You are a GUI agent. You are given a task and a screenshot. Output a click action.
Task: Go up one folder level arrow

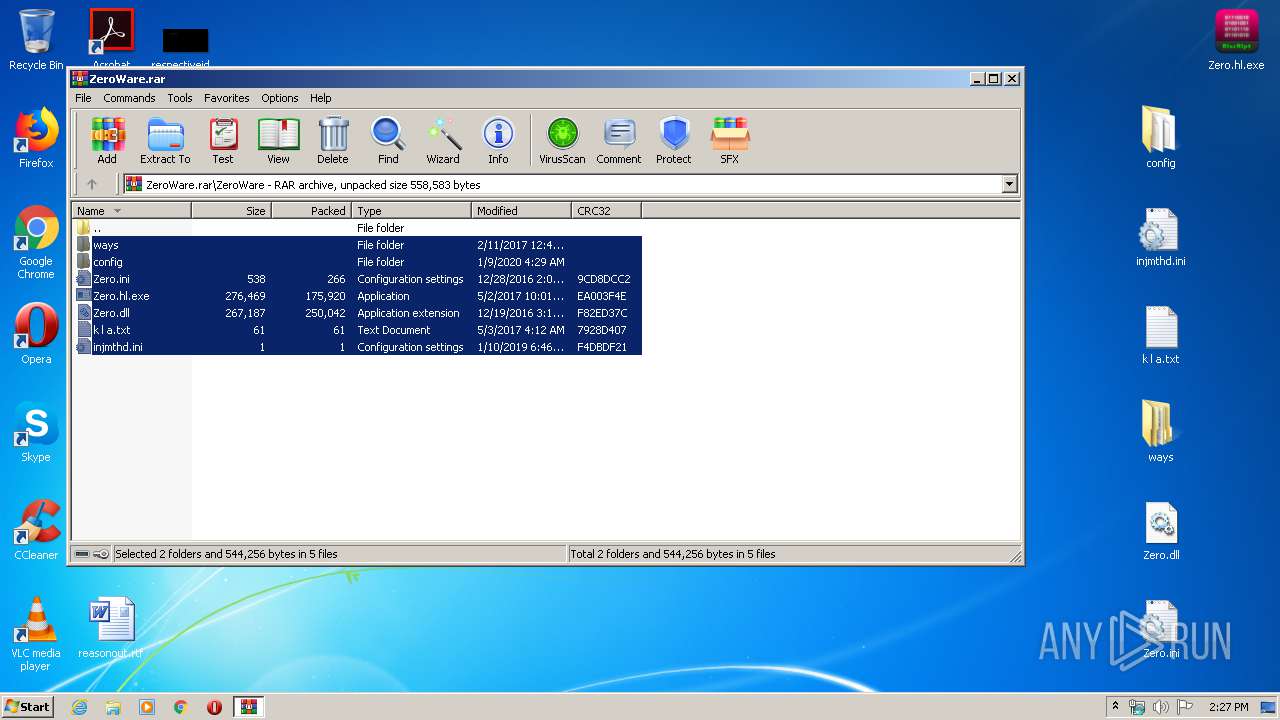coord(92,184)
